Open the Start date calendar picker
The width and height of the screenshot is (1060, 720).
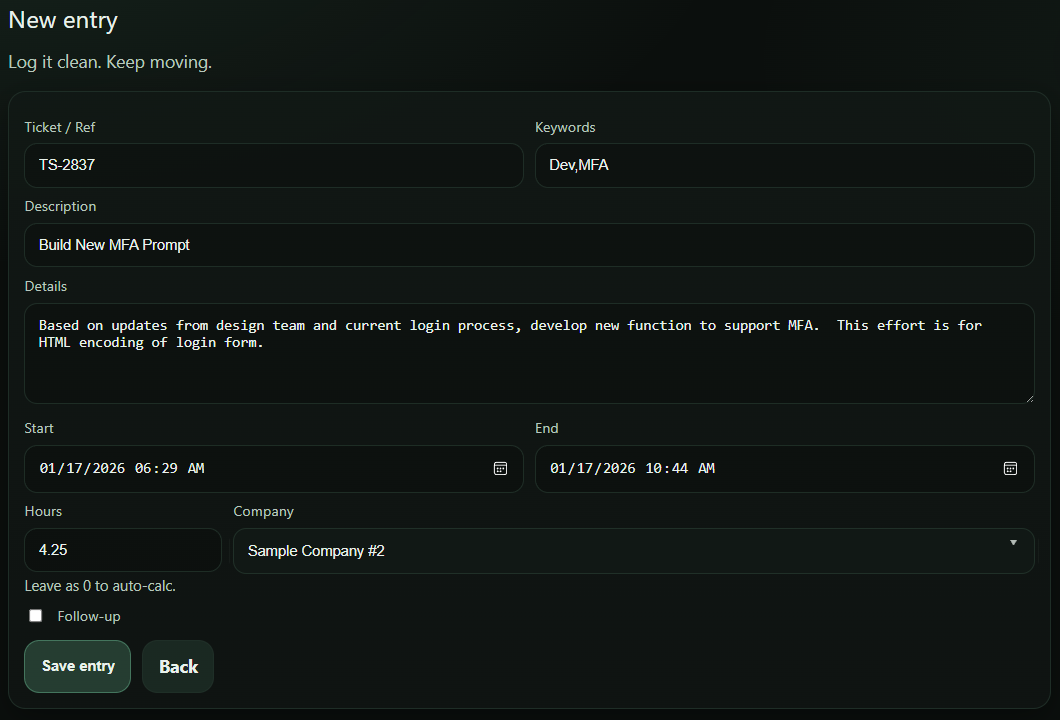pyautogui.click(x=500, y=468)
